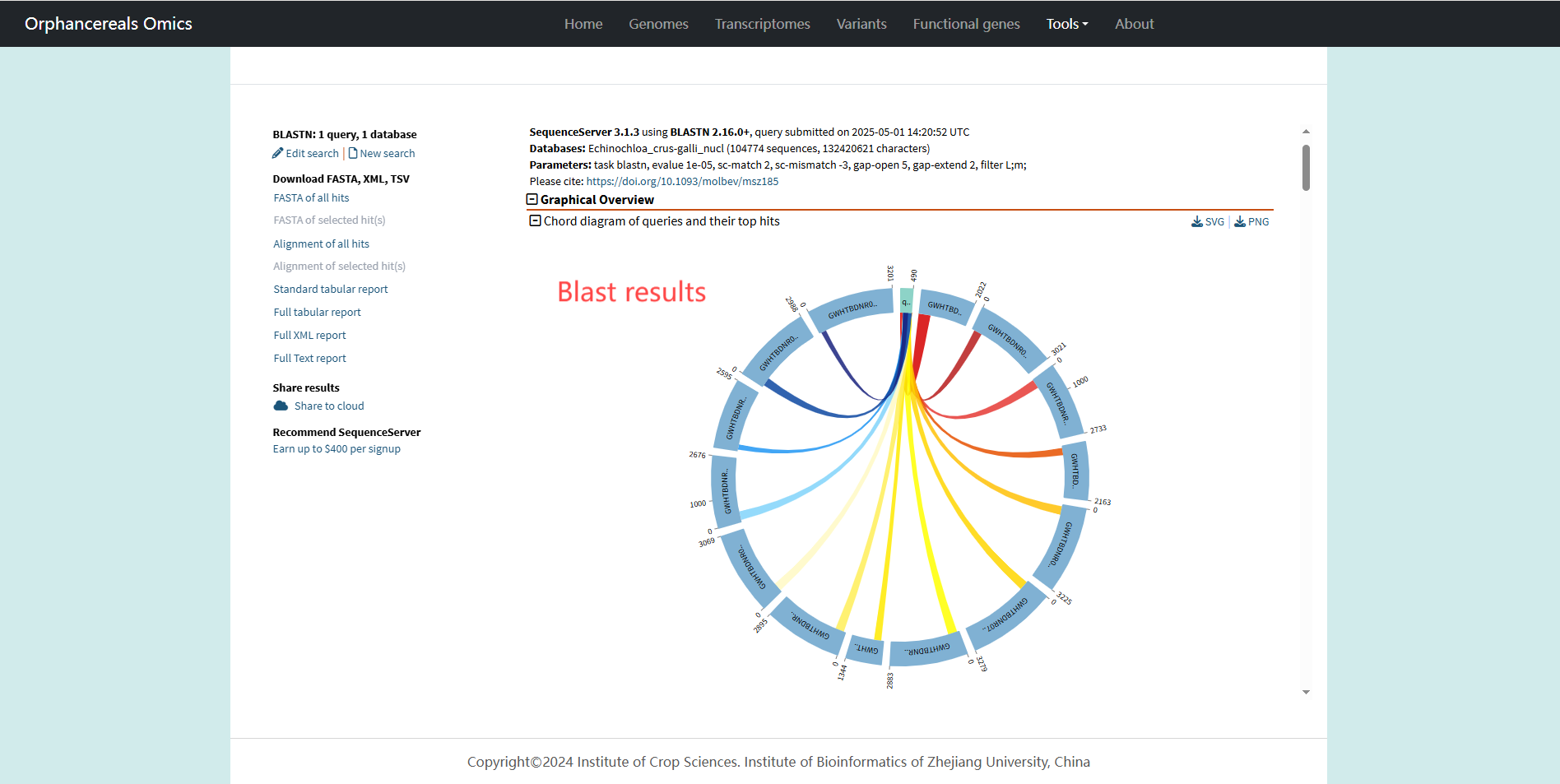Click the scroll-down arrow of results panel
Screen dimensions: 1560x784
pyautogui.click(x=1306, y=693)
